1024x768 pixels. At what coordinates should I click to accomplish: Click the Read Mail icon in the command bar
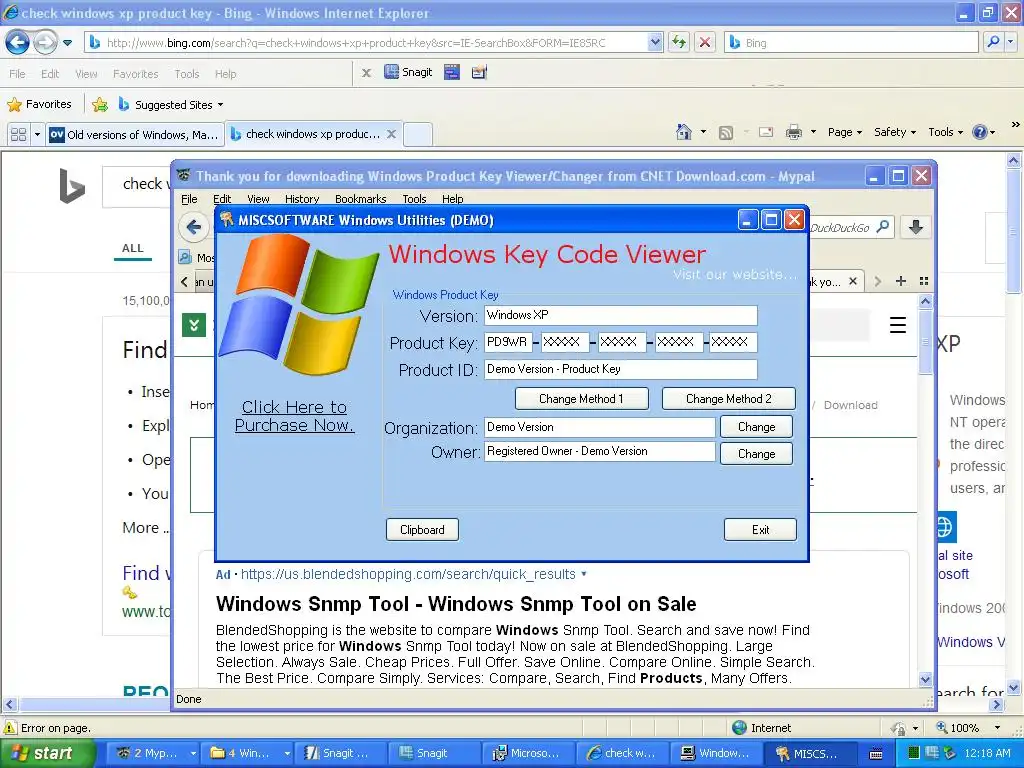point(766,133)
